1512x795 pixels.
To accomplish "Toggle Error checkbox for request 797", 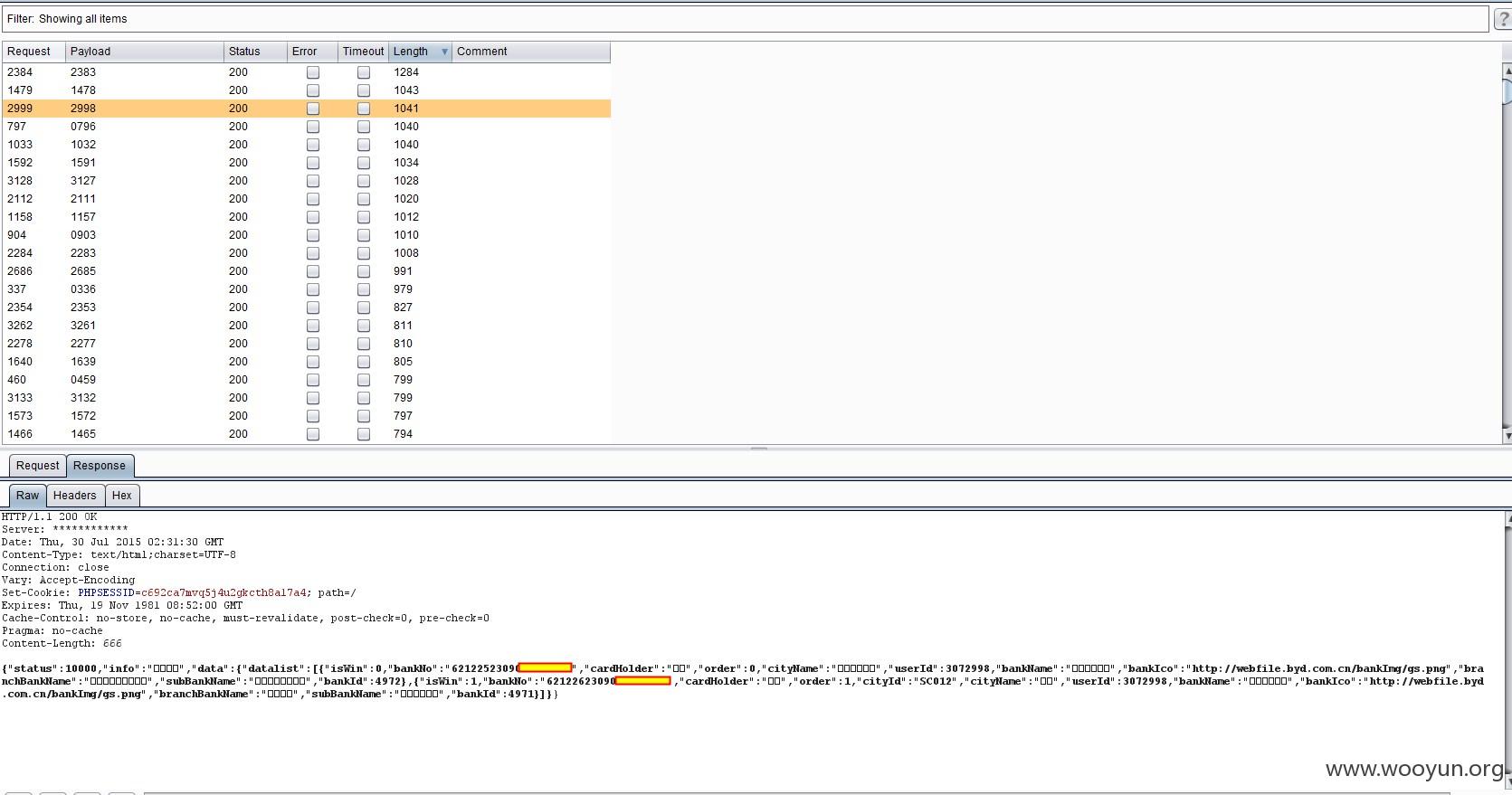I will (313, 127).
